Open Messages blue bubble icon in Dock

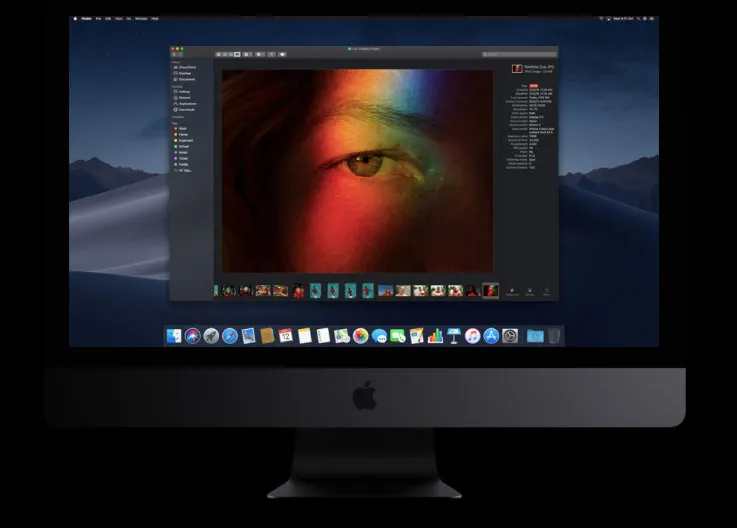(379, 336)
